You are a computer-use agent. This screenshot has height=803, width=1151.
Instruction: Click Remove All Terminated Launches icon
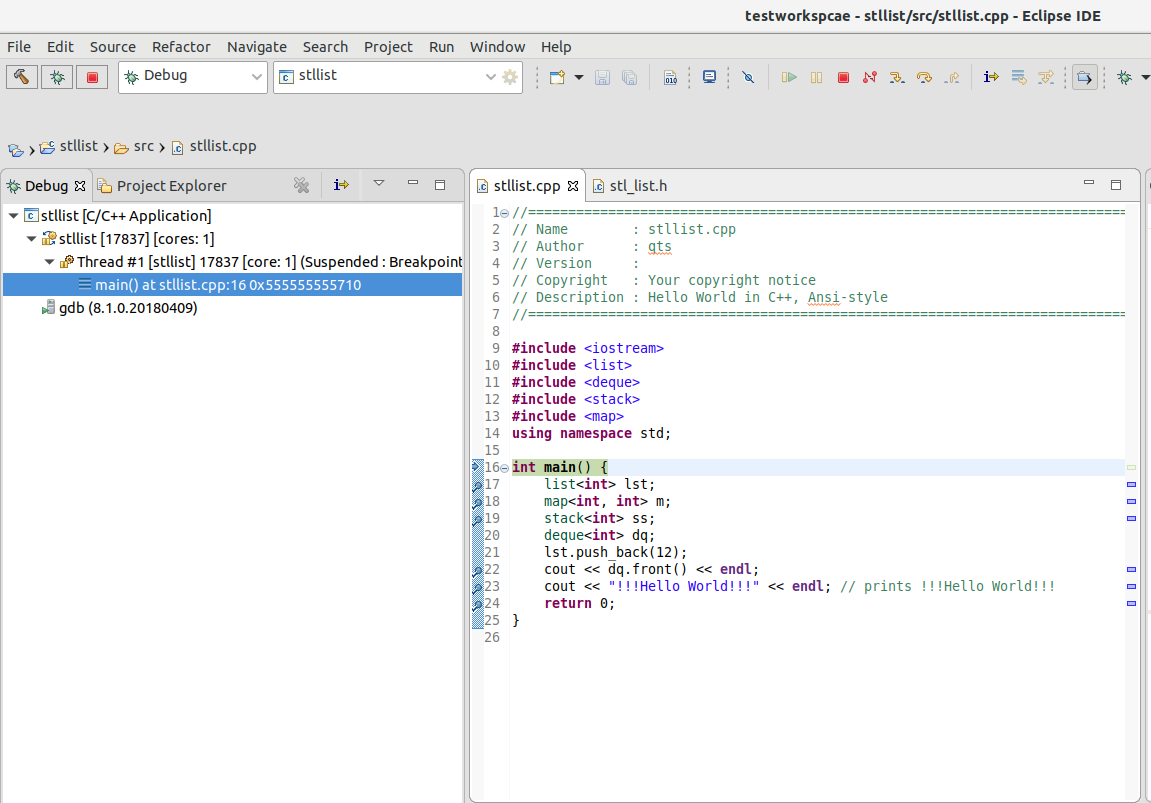pos(301,185)
